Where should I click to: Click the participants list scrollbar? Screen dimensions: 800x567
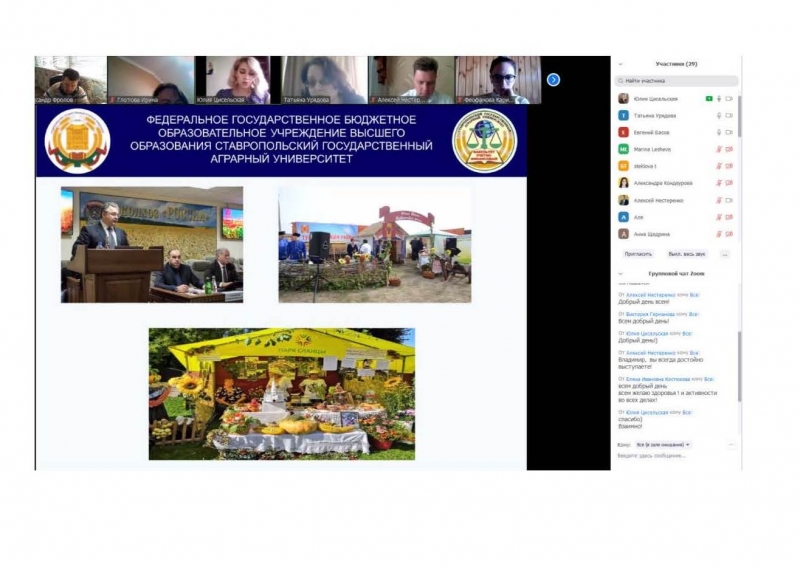[740, 120]
